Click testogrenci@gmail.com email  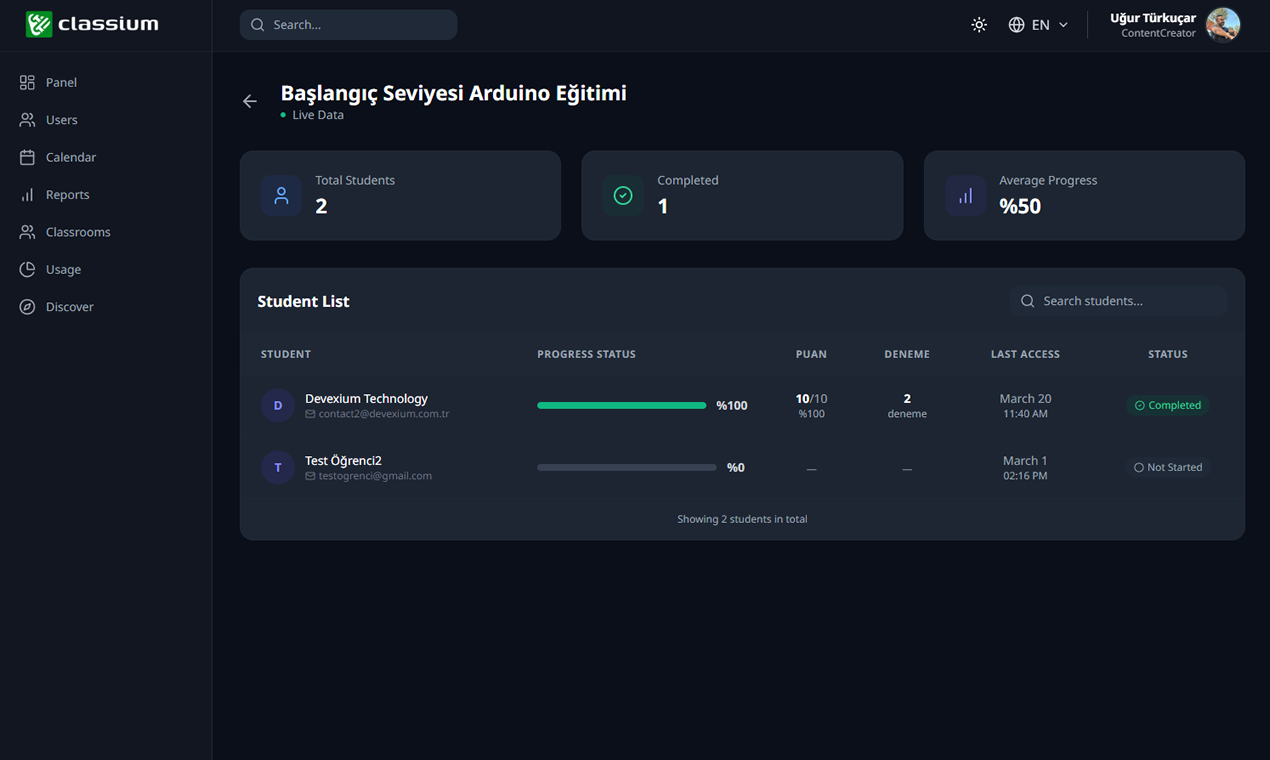375,476
